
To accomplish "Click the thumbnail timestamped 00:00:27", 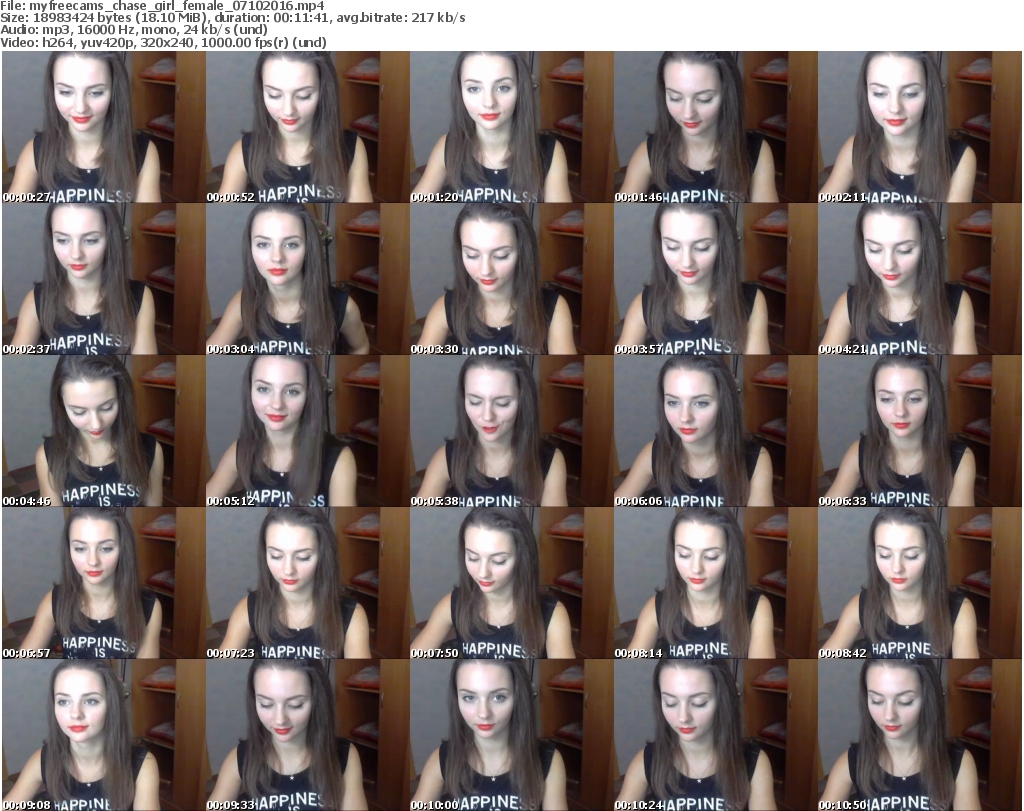I will click(103, 127).
